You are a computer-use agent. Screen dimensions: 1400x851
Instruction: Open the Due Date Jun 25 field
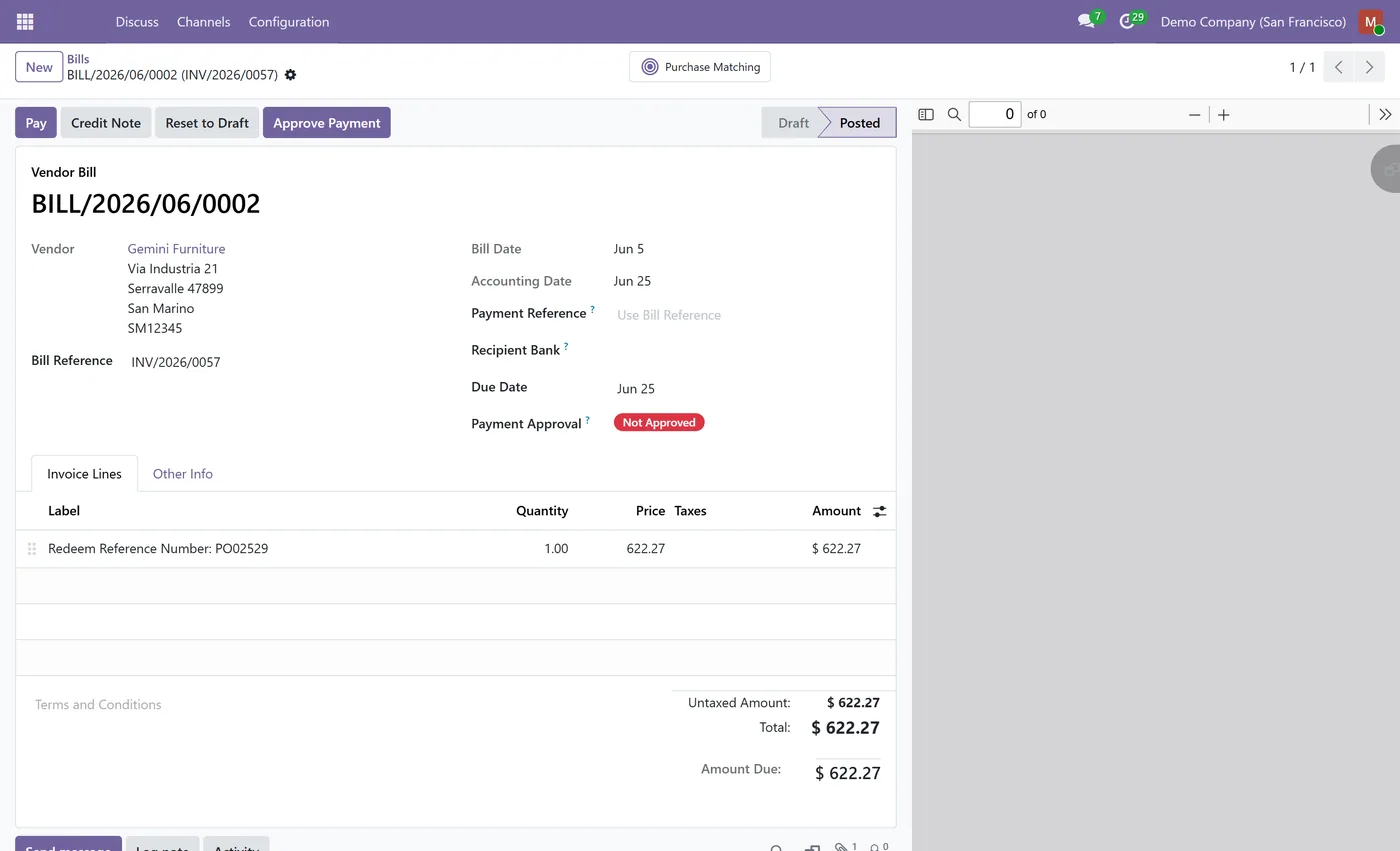(745, 389)
